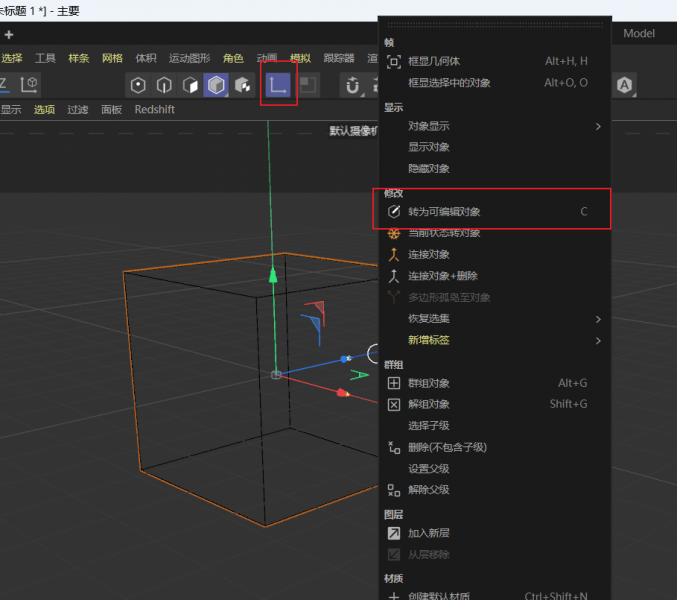Click the red X-axis handle dot
The width and height of the screenshot is (677, 600).
click(342, 393)
